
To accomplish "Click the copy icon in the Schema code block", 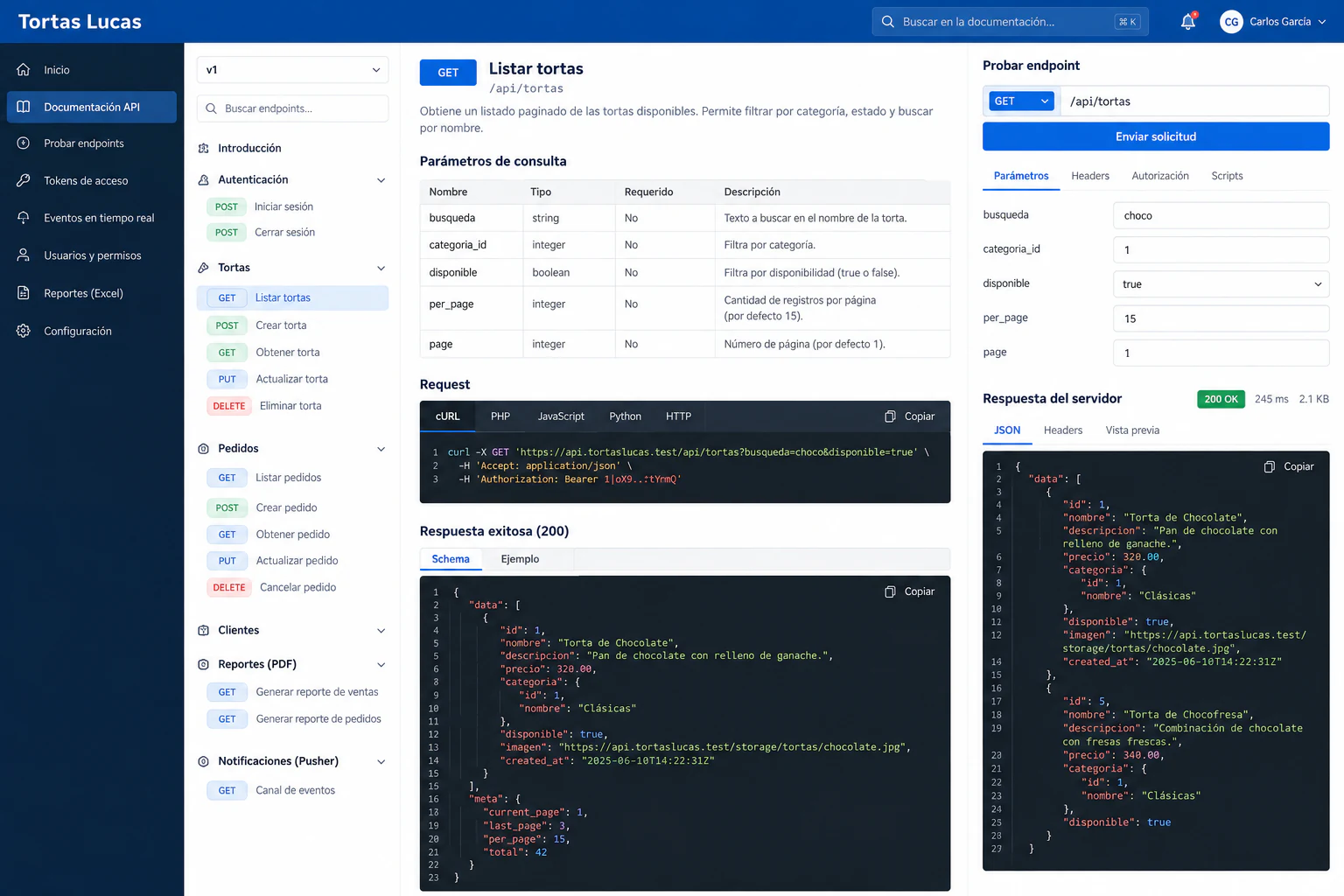I will click(x=890, y=591).
